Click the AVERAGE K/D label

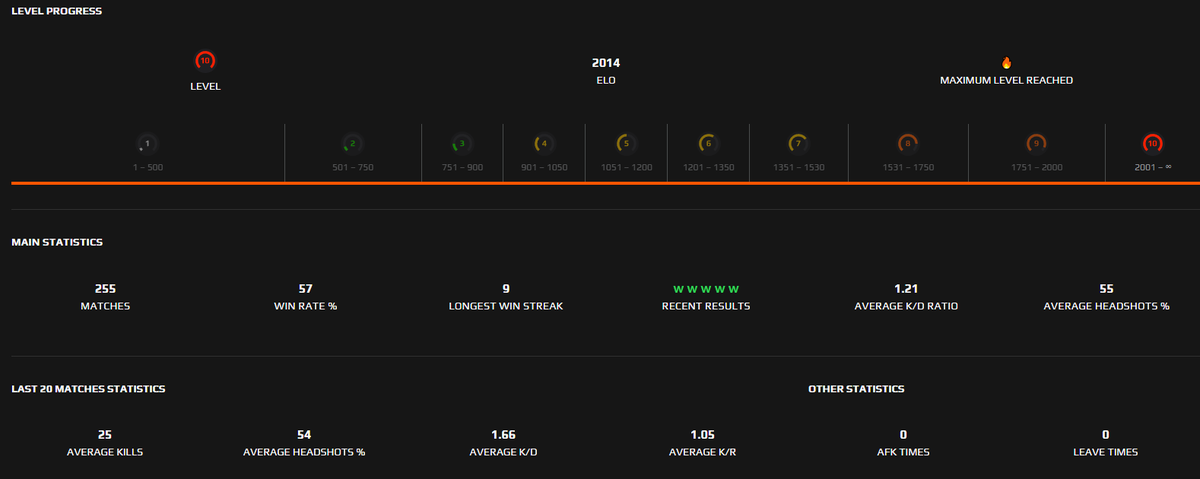[x=504, y=452]
